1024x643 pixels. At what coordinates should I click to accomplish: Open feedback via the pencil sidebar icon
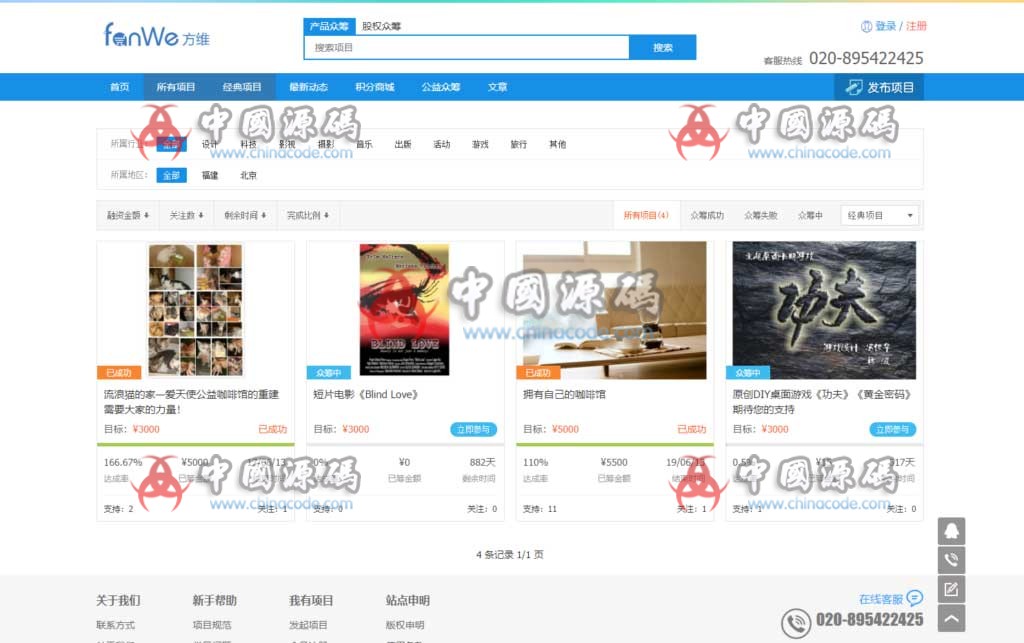[x=951, y=588]
